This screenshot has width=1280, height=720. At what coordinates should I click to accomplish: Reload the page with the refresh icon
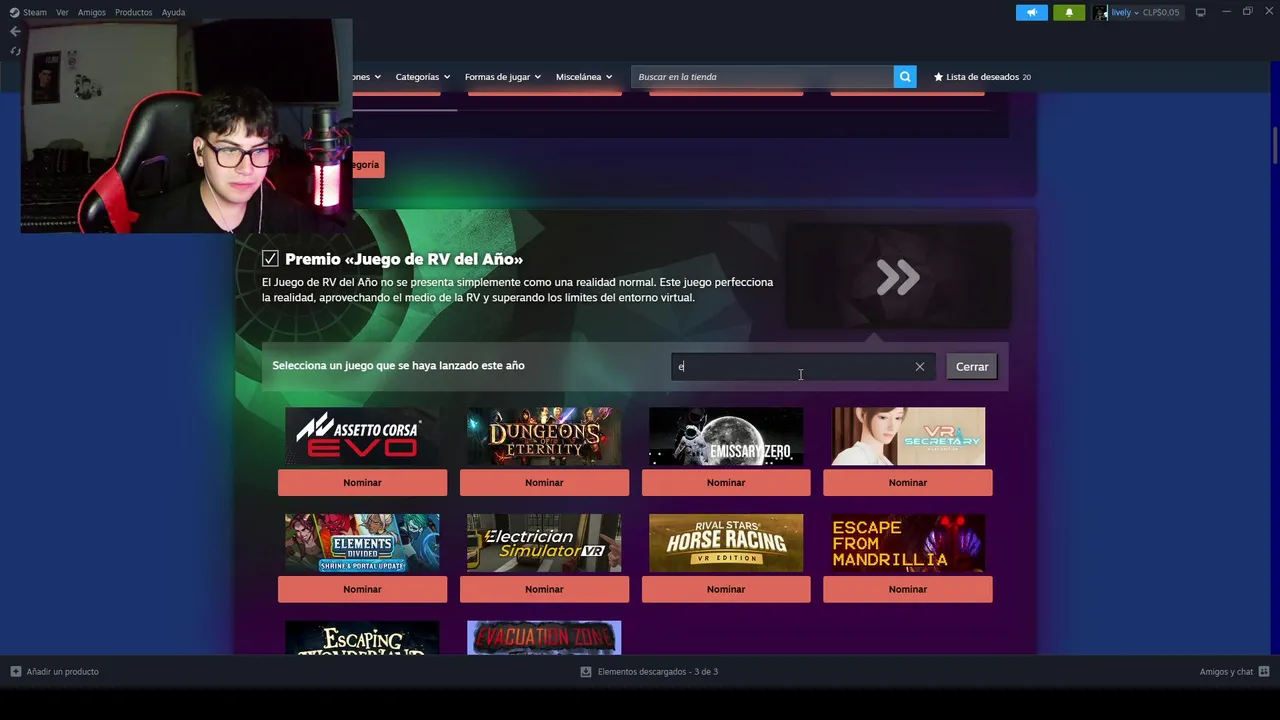coord(15,51)
